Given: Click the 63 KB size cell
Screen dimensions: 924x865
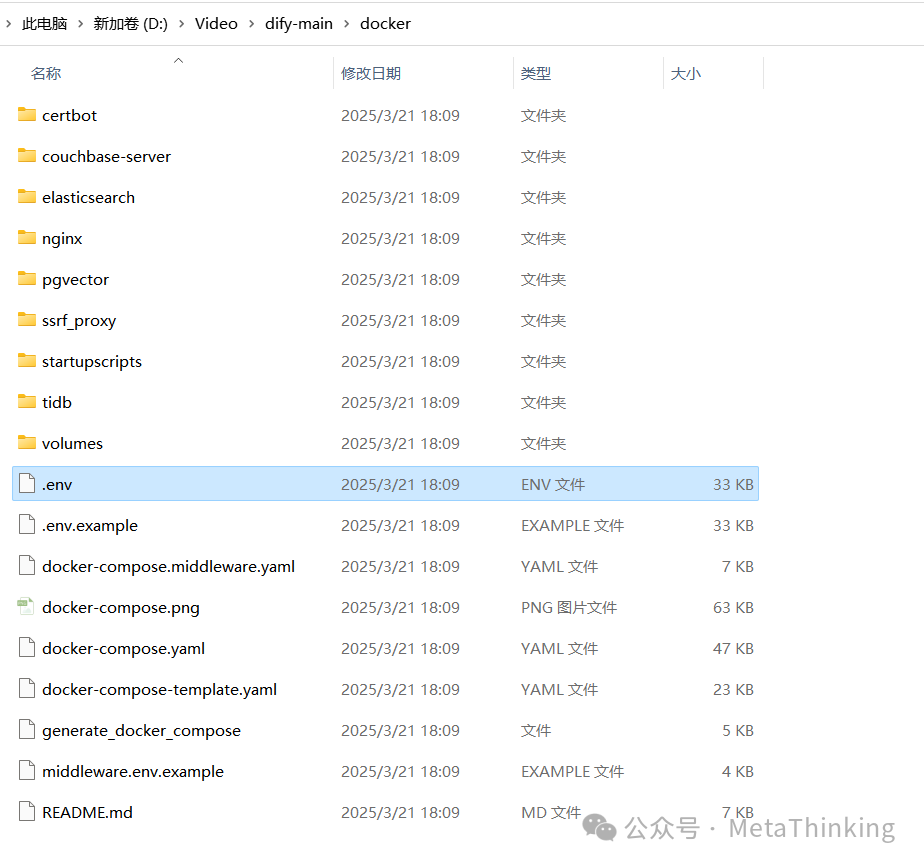Looking at the screenshot, I should tap(733, 608).
